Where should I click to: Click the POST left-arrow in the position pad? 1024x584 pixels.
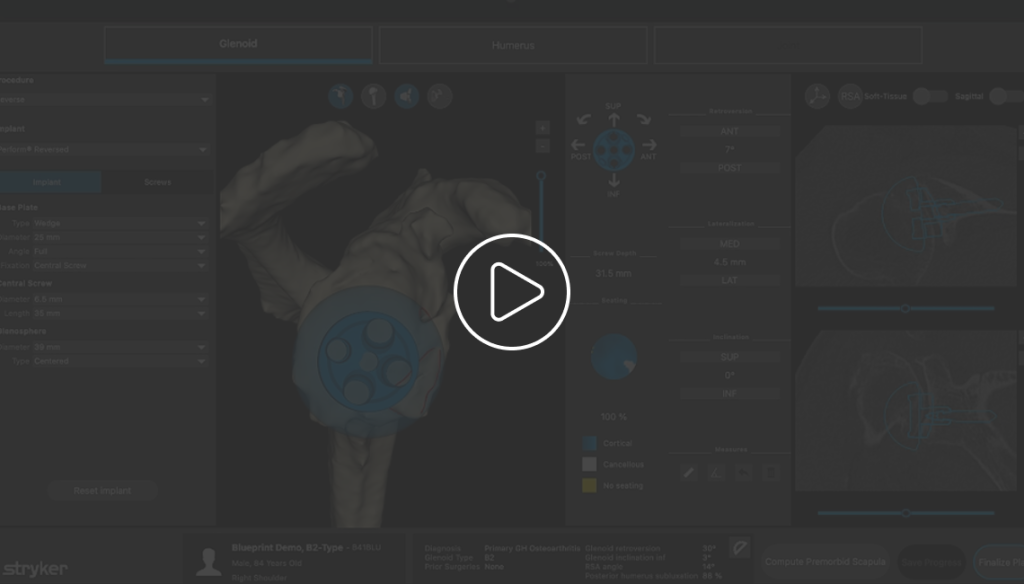(x=578, y=146)
